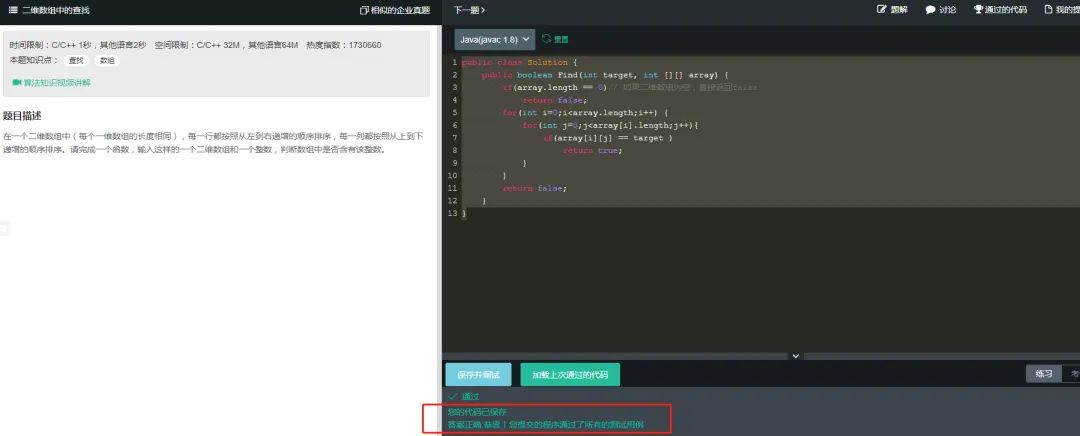Click the 'if(array[i][j] == target )' line
Screen dimensions: 1080x436
coord(608,138)
